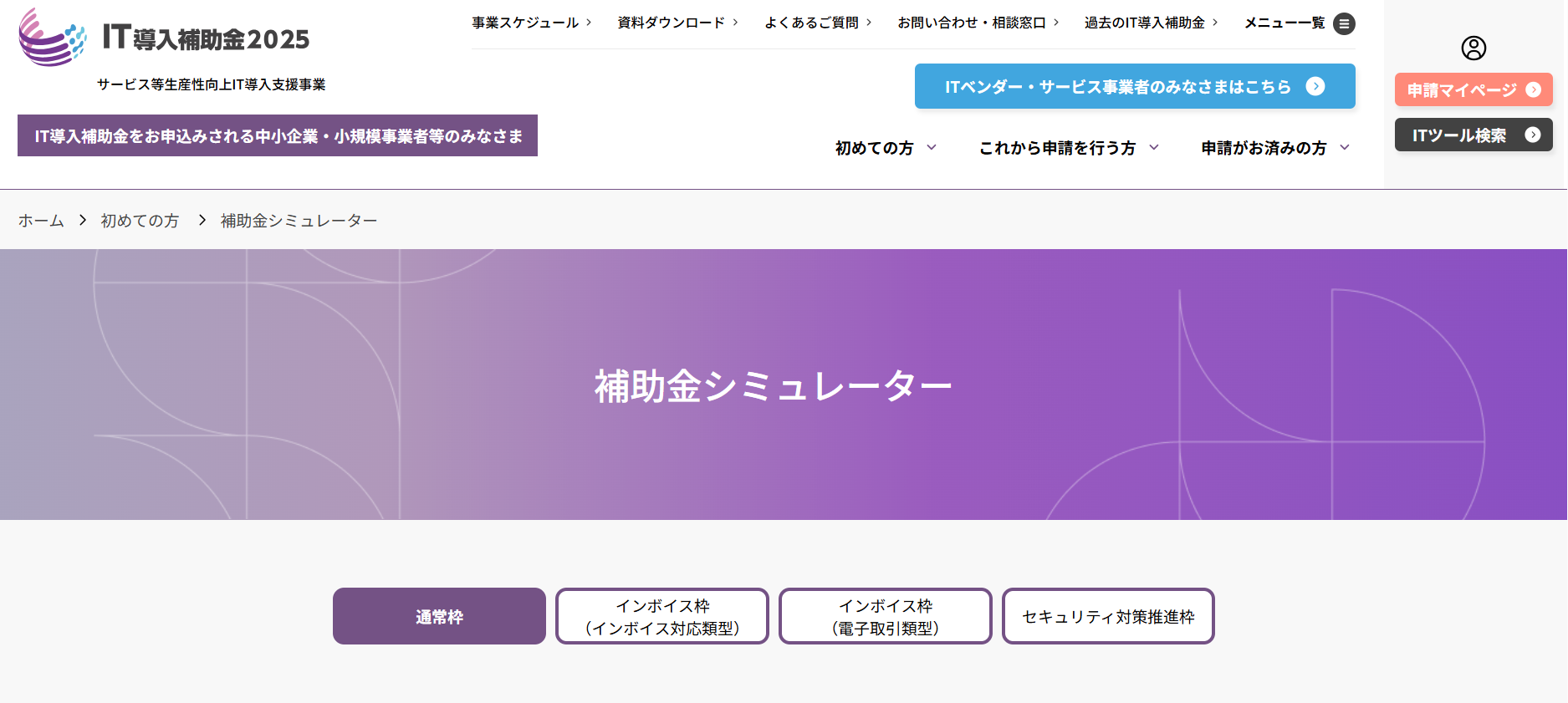Click the 初めての方 breadcrumb link

coord(140,221)
